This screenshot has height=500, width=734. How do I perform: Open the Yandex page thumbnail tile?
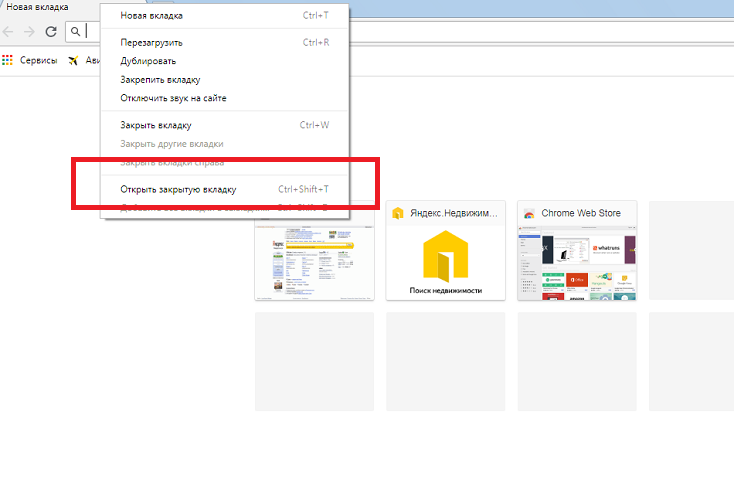(x=314, y=251)
